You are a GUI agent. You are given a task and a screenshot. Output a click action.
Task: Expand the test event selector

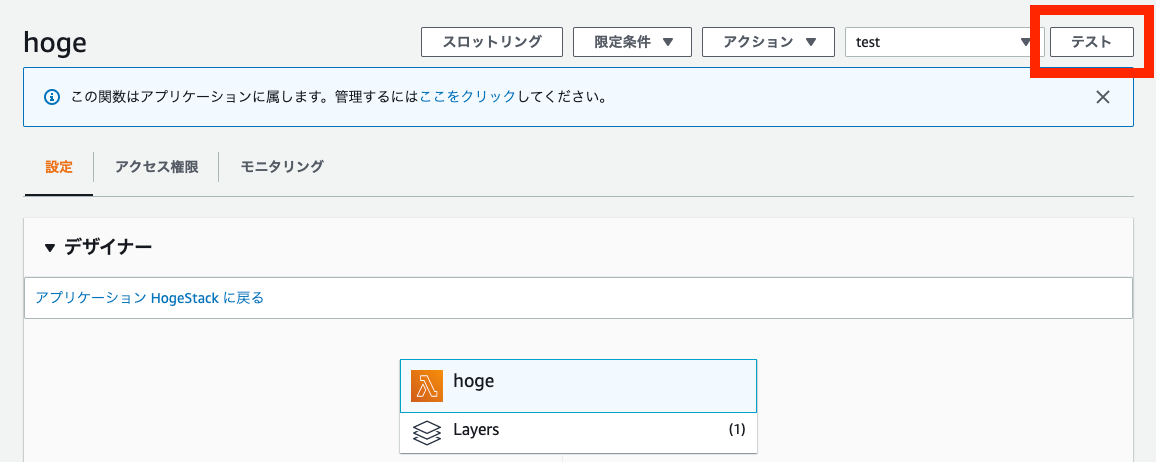pos(940,42)
